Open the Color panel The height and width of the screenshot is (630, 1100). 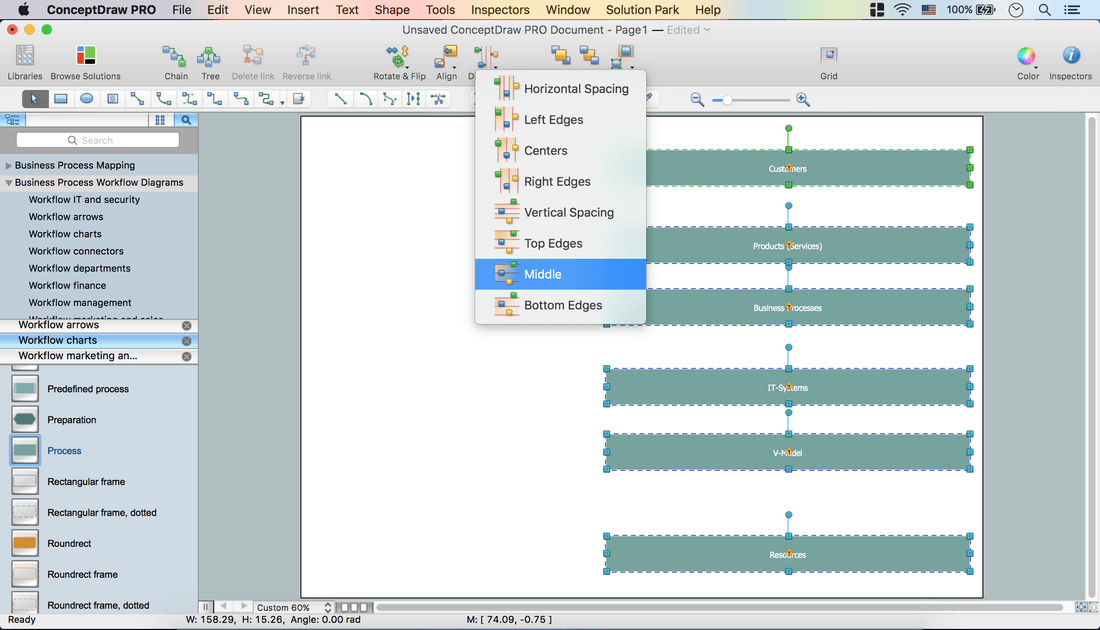(x=1027, y=61)
